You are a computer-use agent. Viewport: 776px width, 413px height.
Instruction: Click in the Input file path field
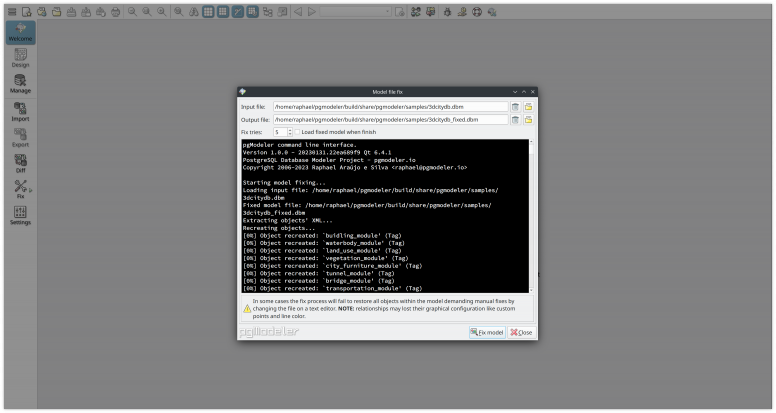point(390,107)
